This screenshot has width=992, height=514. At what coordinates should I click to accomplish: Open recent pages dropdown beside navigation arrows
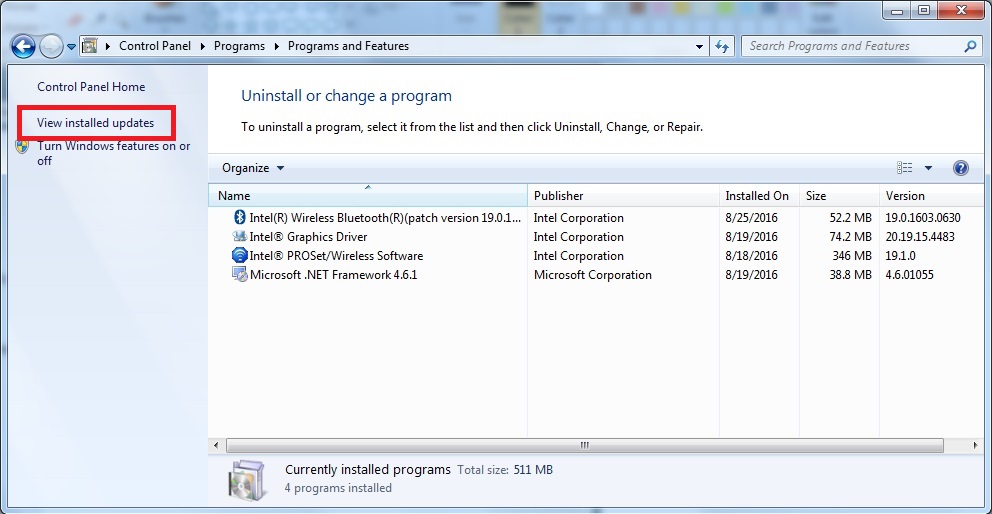(x=71, y=47)
